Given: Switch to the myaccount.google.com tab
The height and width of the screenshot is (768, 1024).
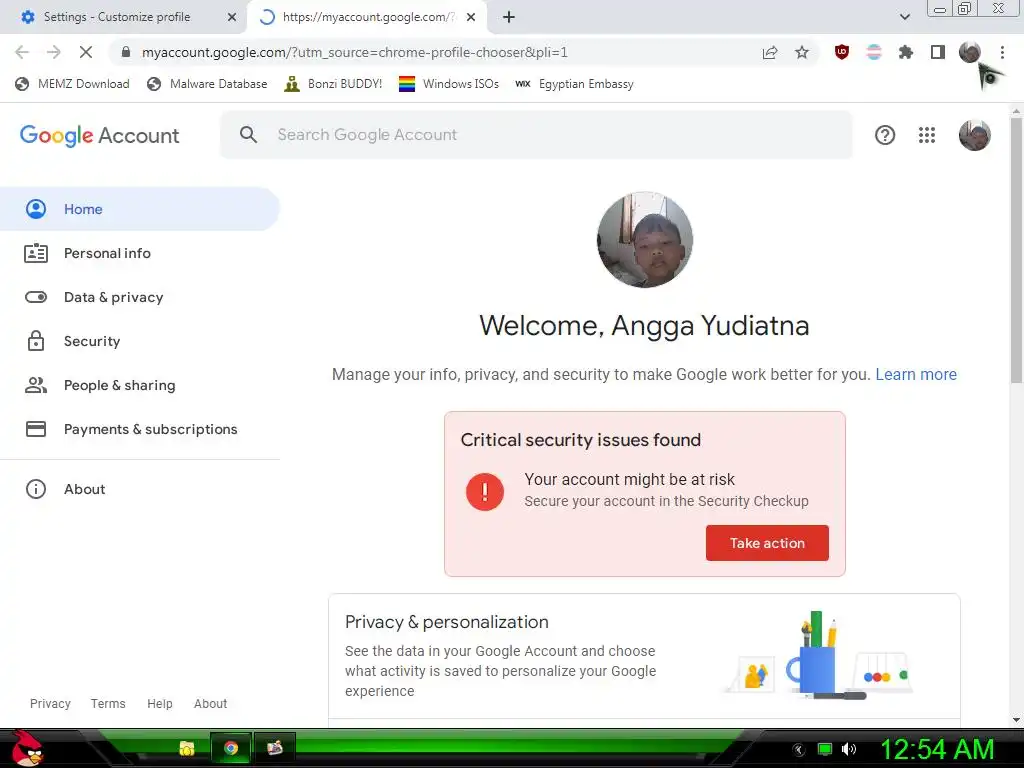Looking at the screenshot, I should [x=366, y=17].
